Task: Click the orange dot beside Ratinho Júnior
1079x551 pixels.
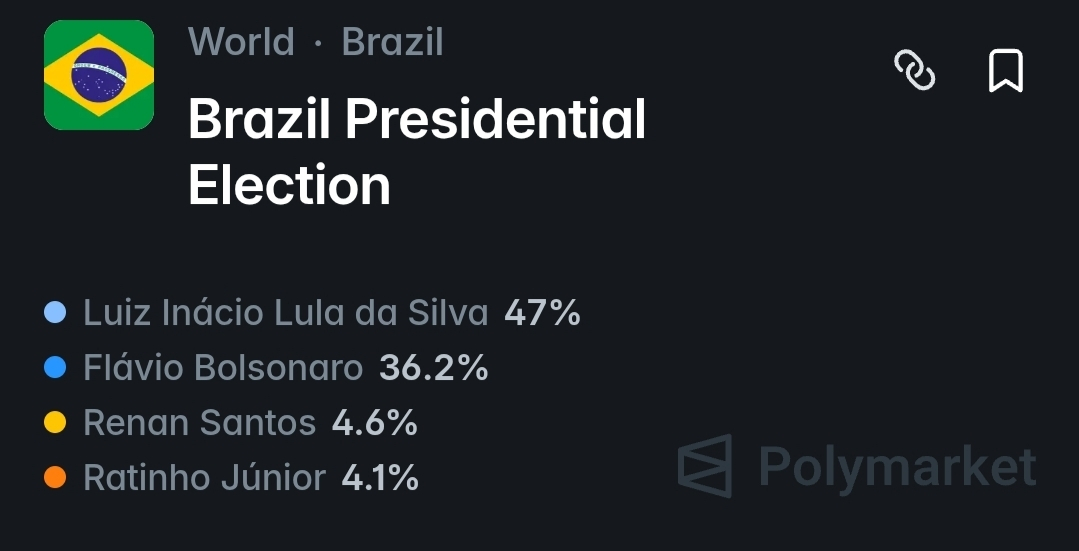Action: click(x=55, y=478)
